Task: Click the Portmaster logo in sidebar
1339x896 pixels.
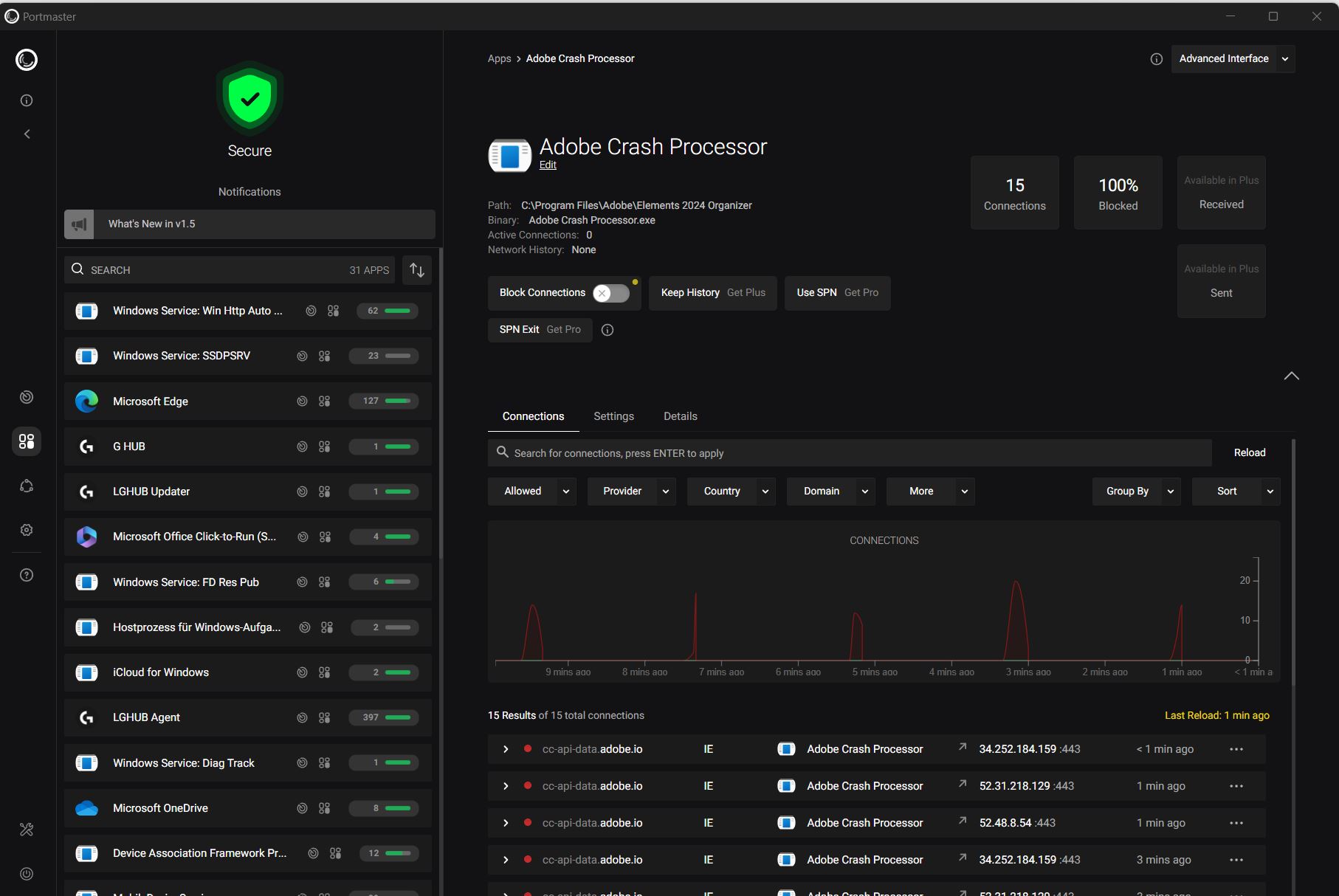Action: [27, 60]
